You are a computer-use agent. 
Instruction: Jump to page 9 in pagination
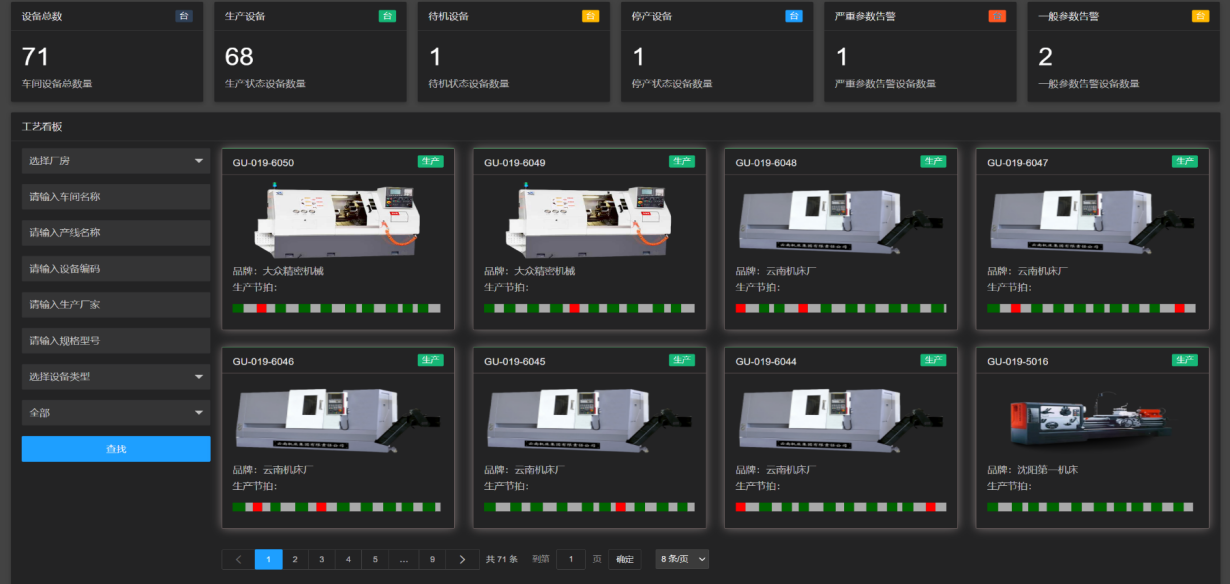pos(432,559)
